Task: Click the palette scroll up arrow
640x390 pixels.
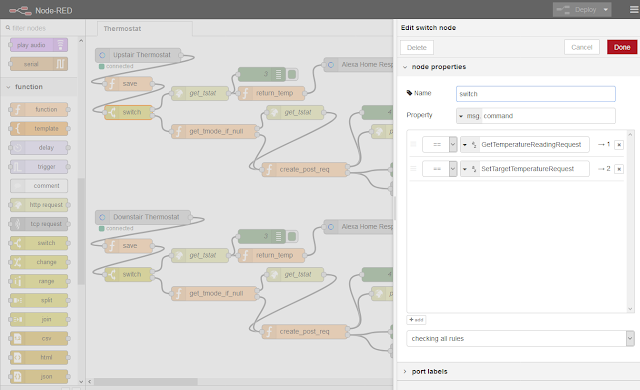Action: pyautogui.click(x=81, y=41)
